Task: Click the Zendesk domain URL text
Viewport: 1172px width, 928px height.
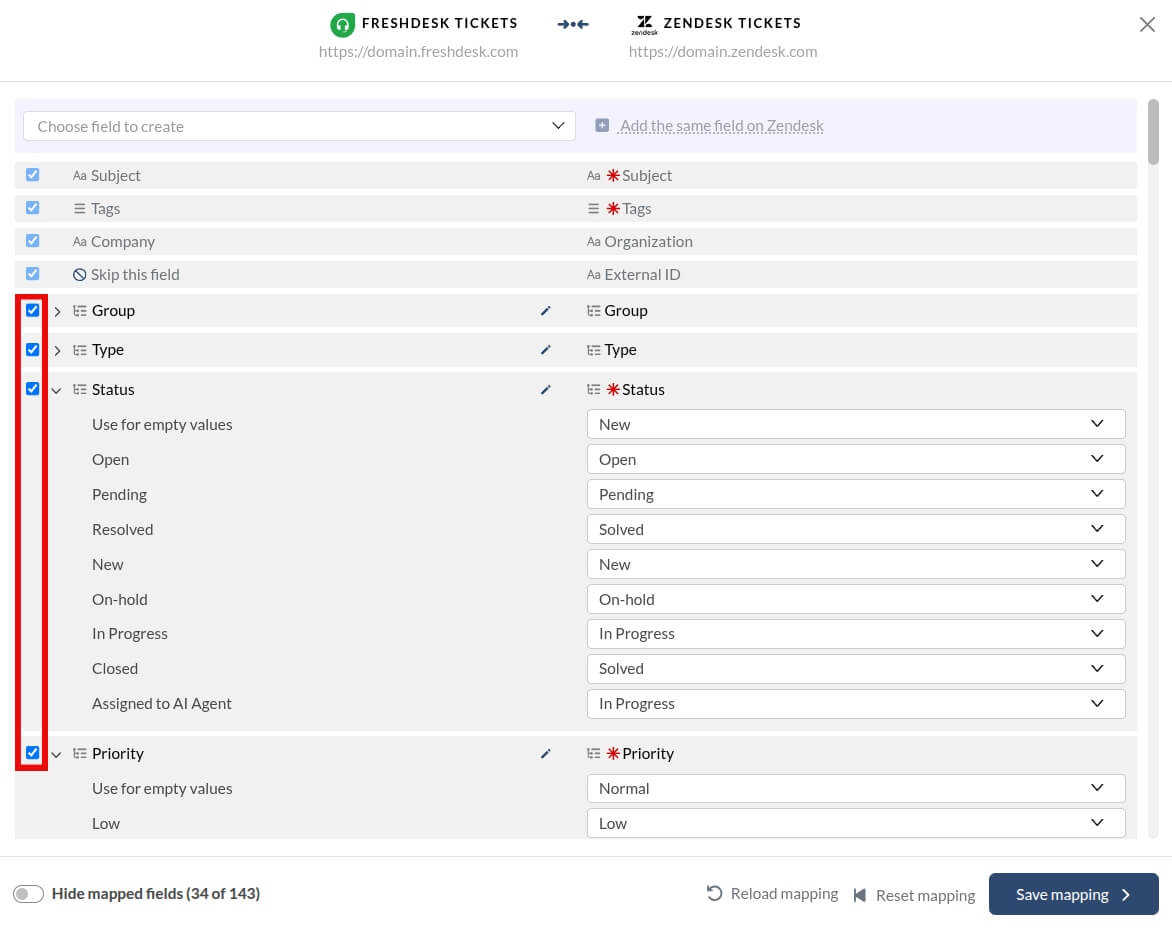Action: tap(723, 52)
